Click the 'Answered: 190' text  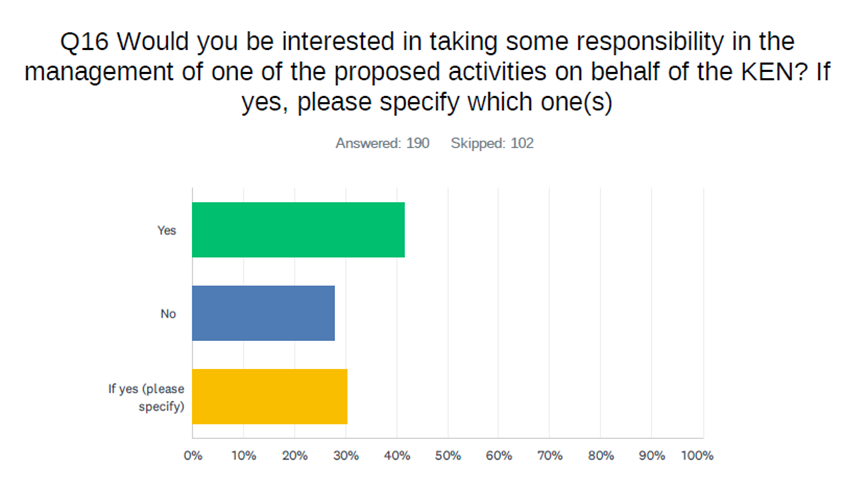click(382, 143)
